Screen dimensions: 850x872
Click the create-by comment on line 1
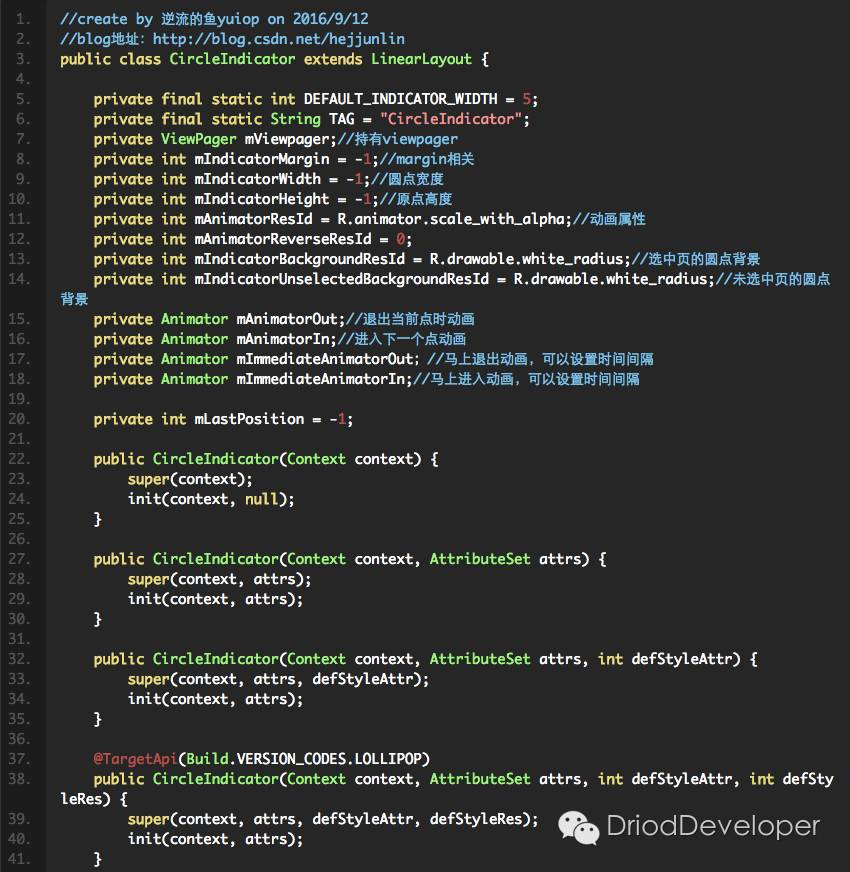pos(214,19)
